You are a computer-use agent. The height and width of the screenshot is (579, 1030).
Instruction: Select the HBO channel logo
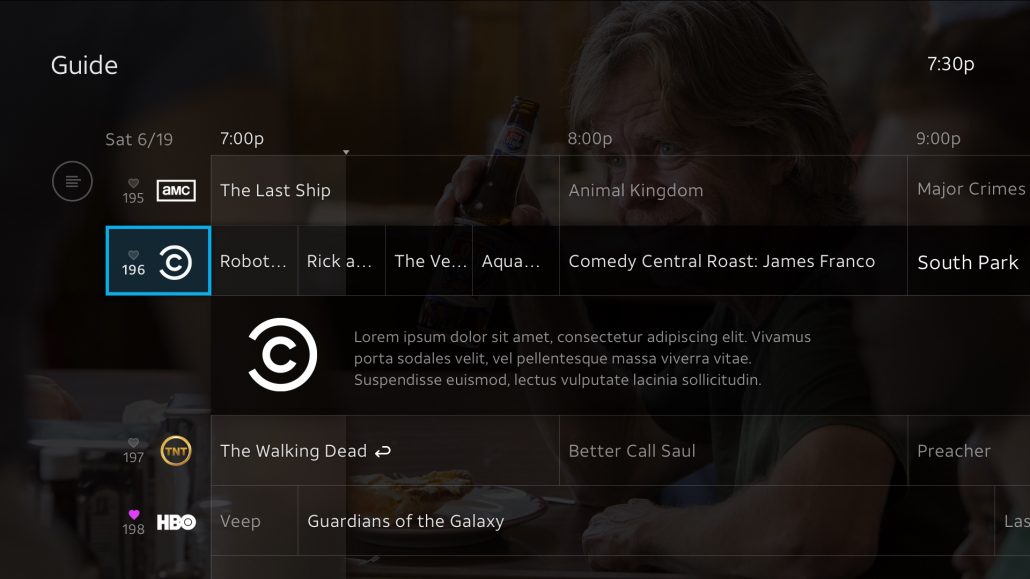coord(176,522)
